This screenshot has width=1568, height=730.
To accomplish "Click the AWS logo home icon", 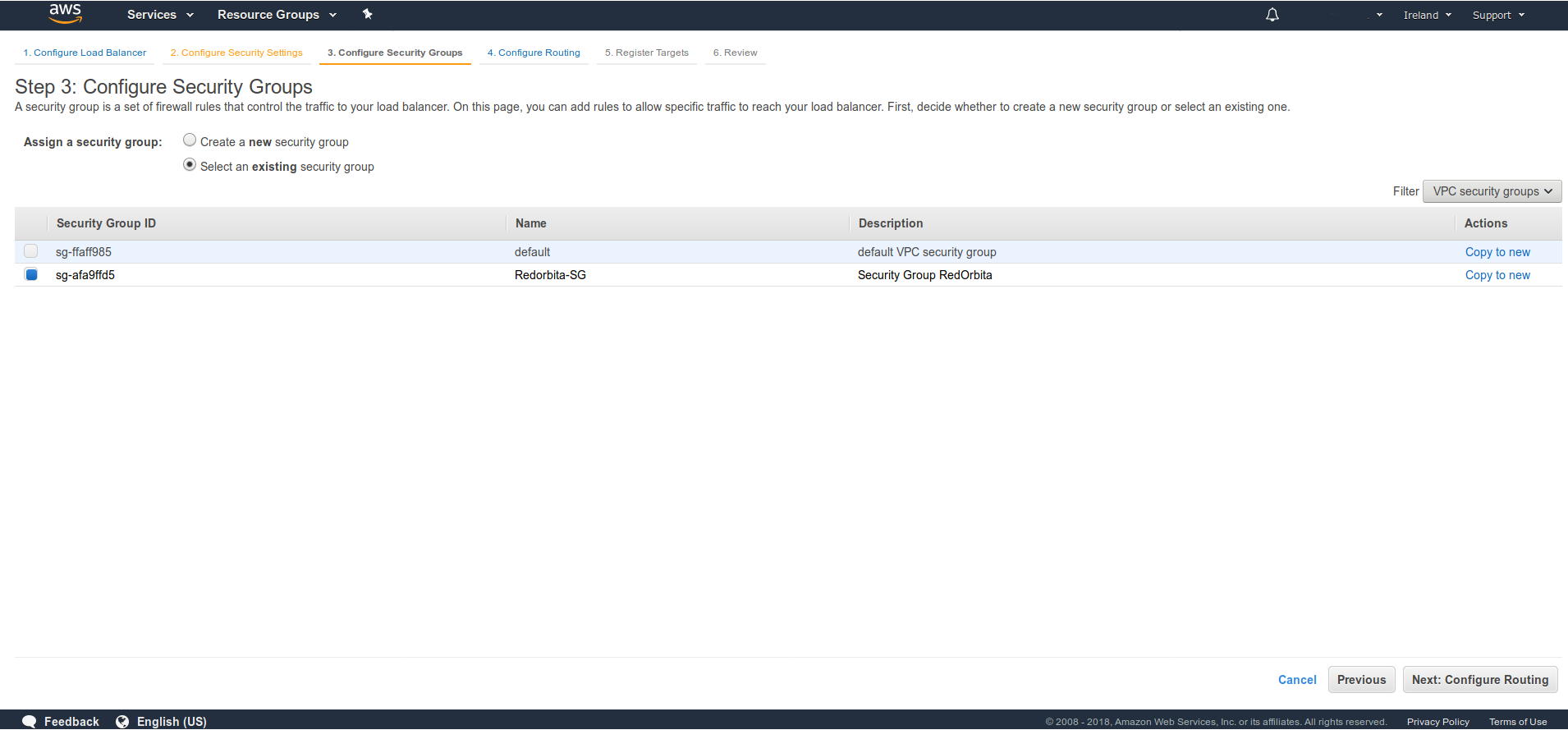I will pos(65,14).
